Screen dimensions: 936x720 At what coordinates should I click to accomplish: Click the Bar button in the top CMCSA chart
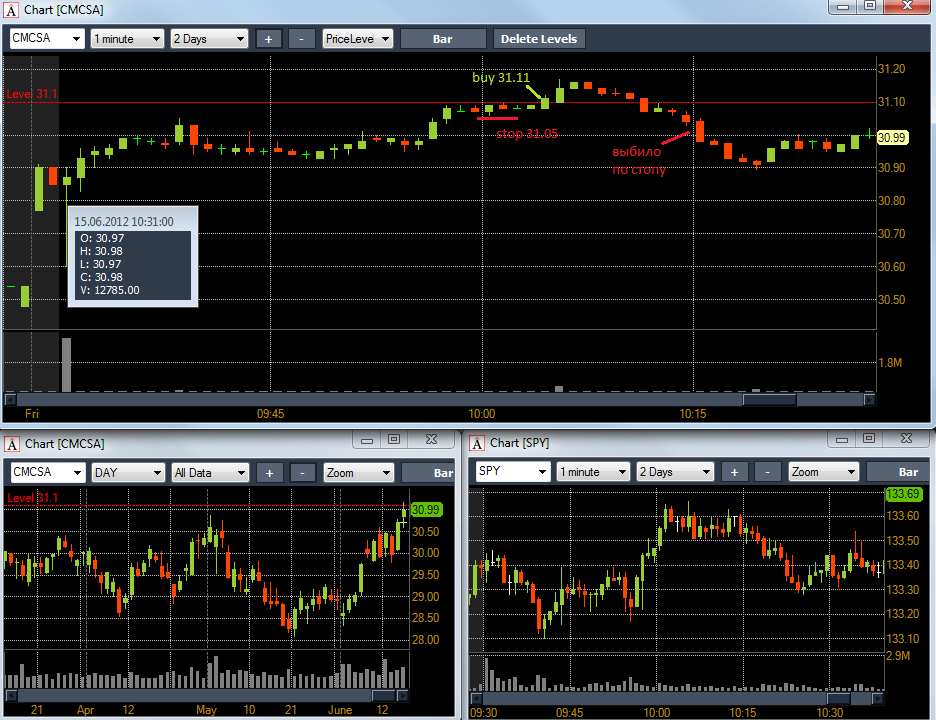(x=442, y=39)
